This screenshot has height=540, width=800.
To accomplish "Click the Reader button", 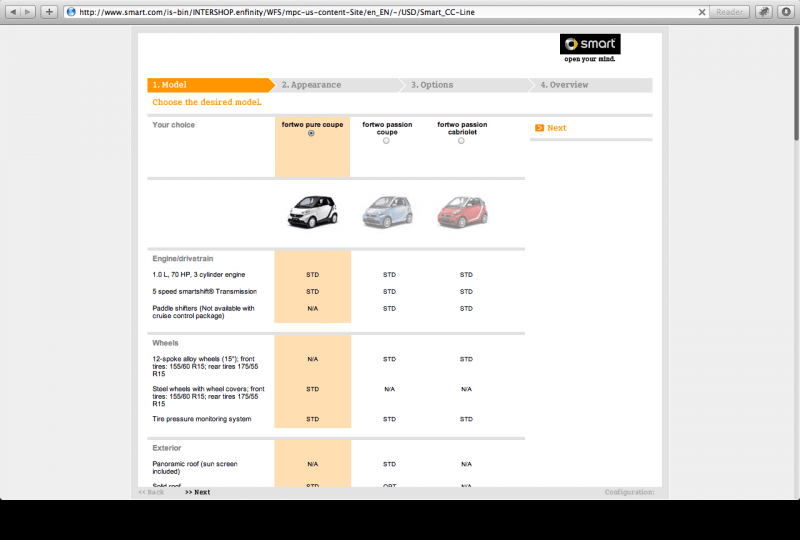I will pos(729,12).
